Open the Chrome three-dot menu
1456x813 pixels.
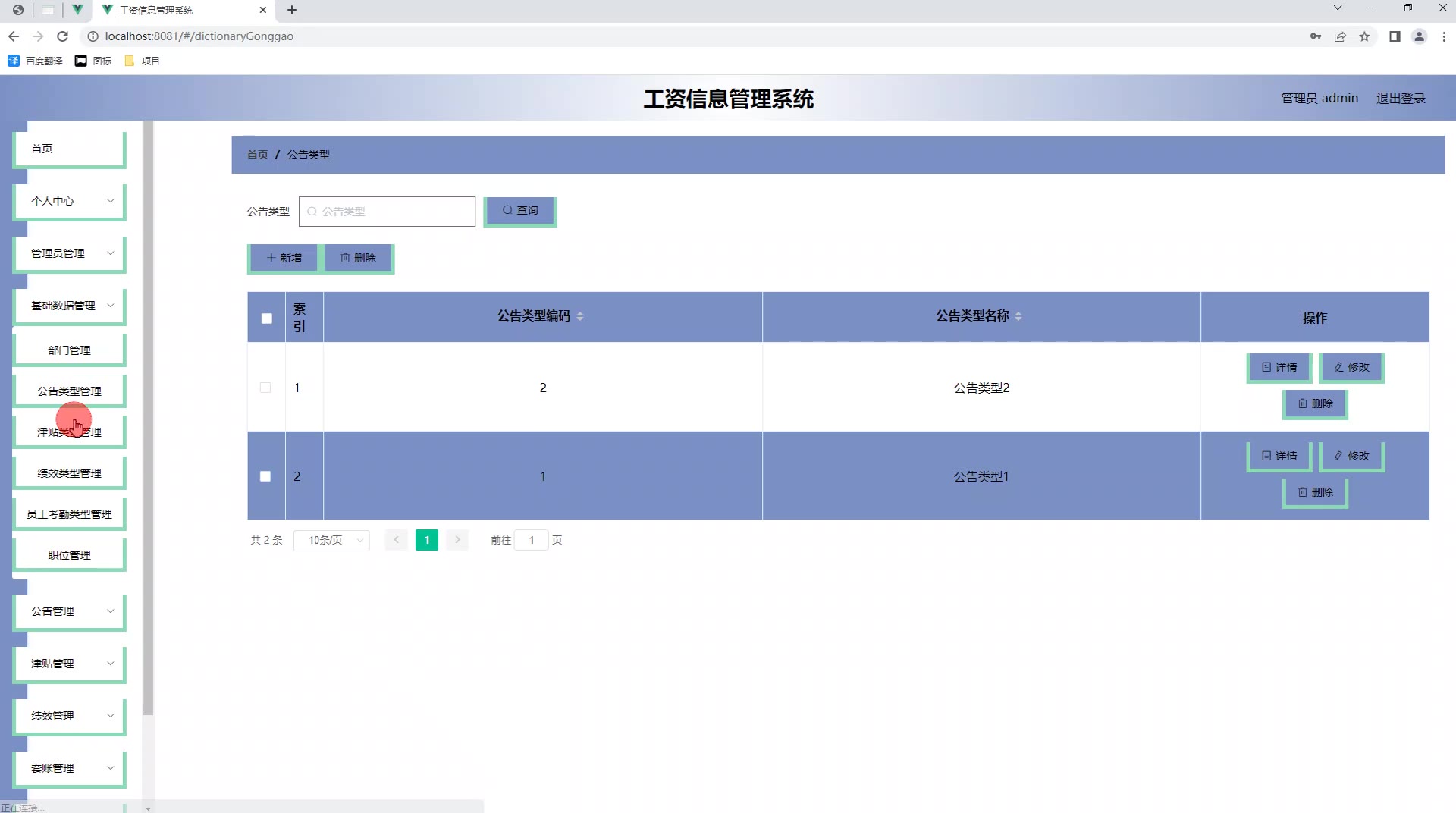(1444, 36)
